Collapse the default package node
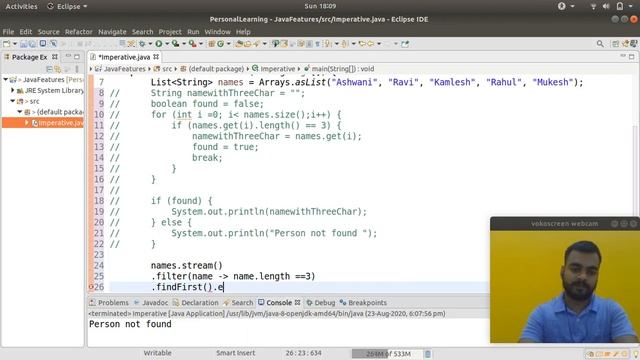The width and height of the screenshot is (640, 360). (x=20, y=111)
